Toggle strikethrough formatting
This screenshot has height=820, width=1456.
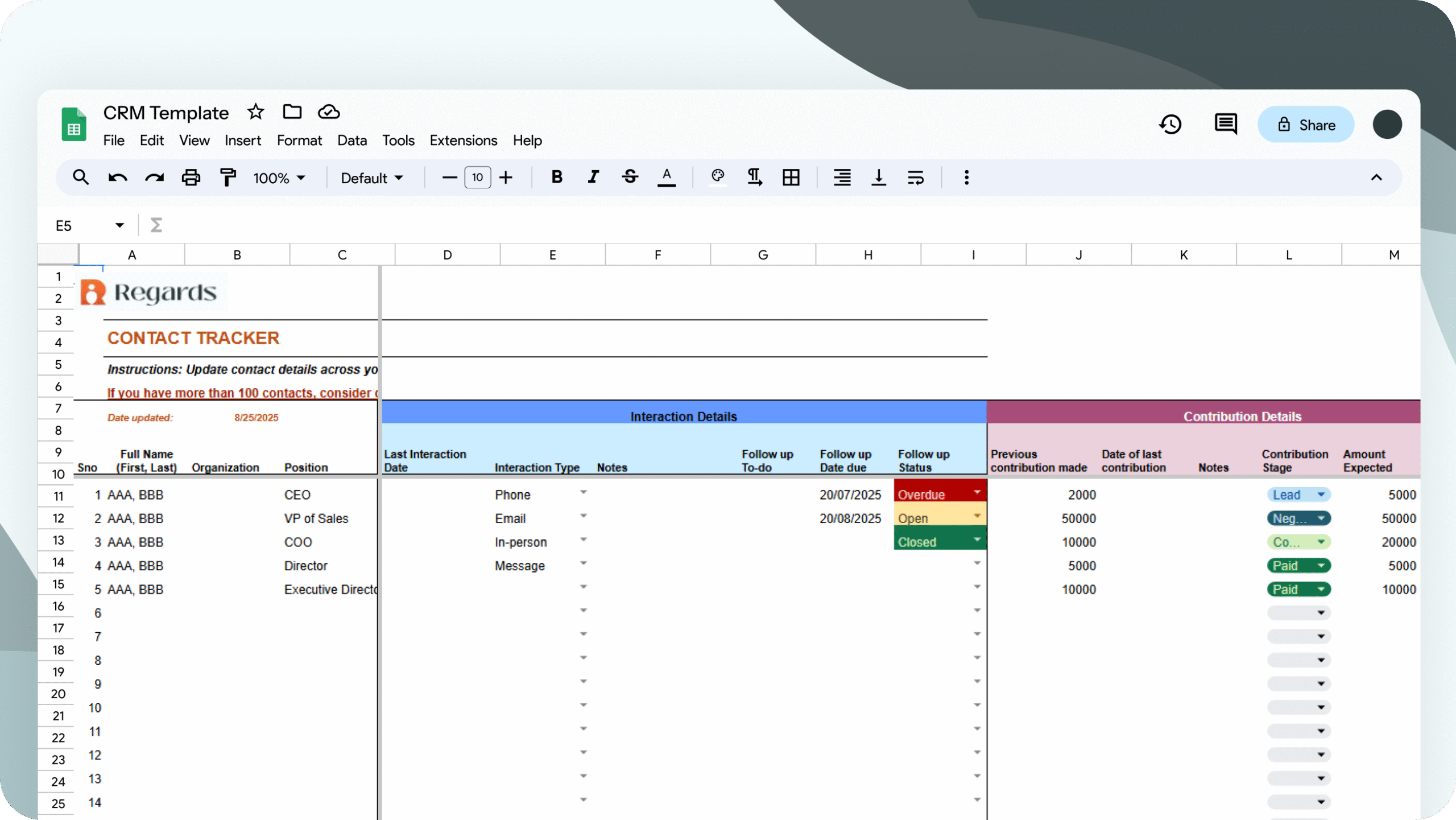click(630, 178)
